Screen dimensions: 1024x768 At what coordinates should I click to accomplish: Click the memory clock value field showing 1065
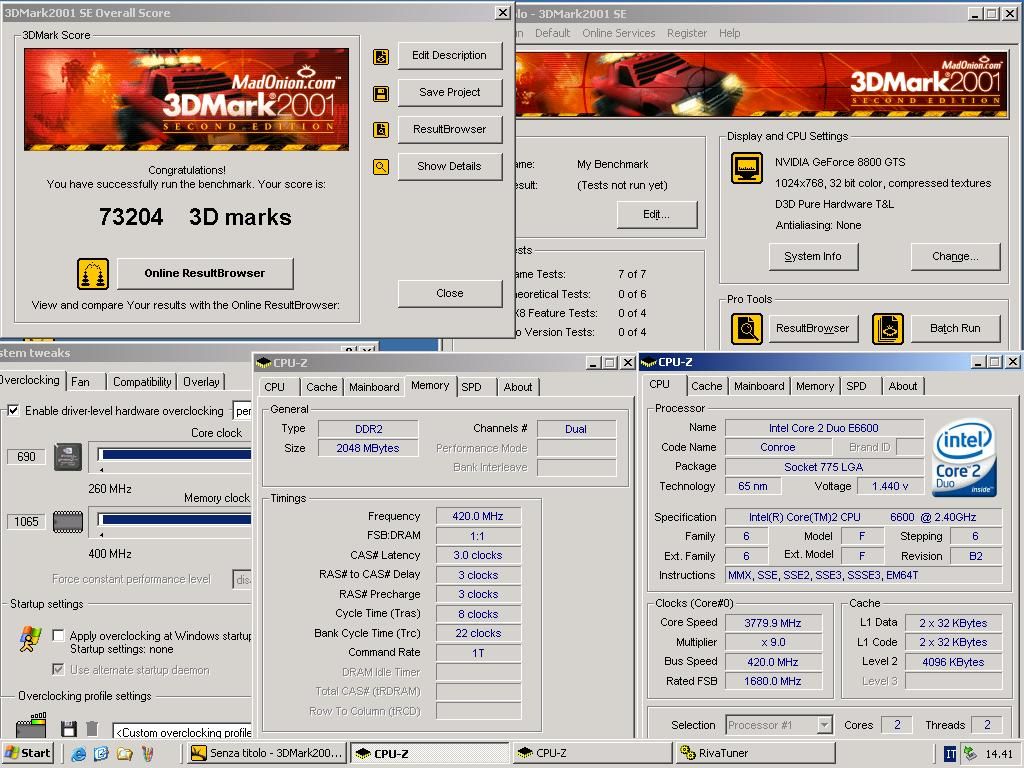click(26, 521)
